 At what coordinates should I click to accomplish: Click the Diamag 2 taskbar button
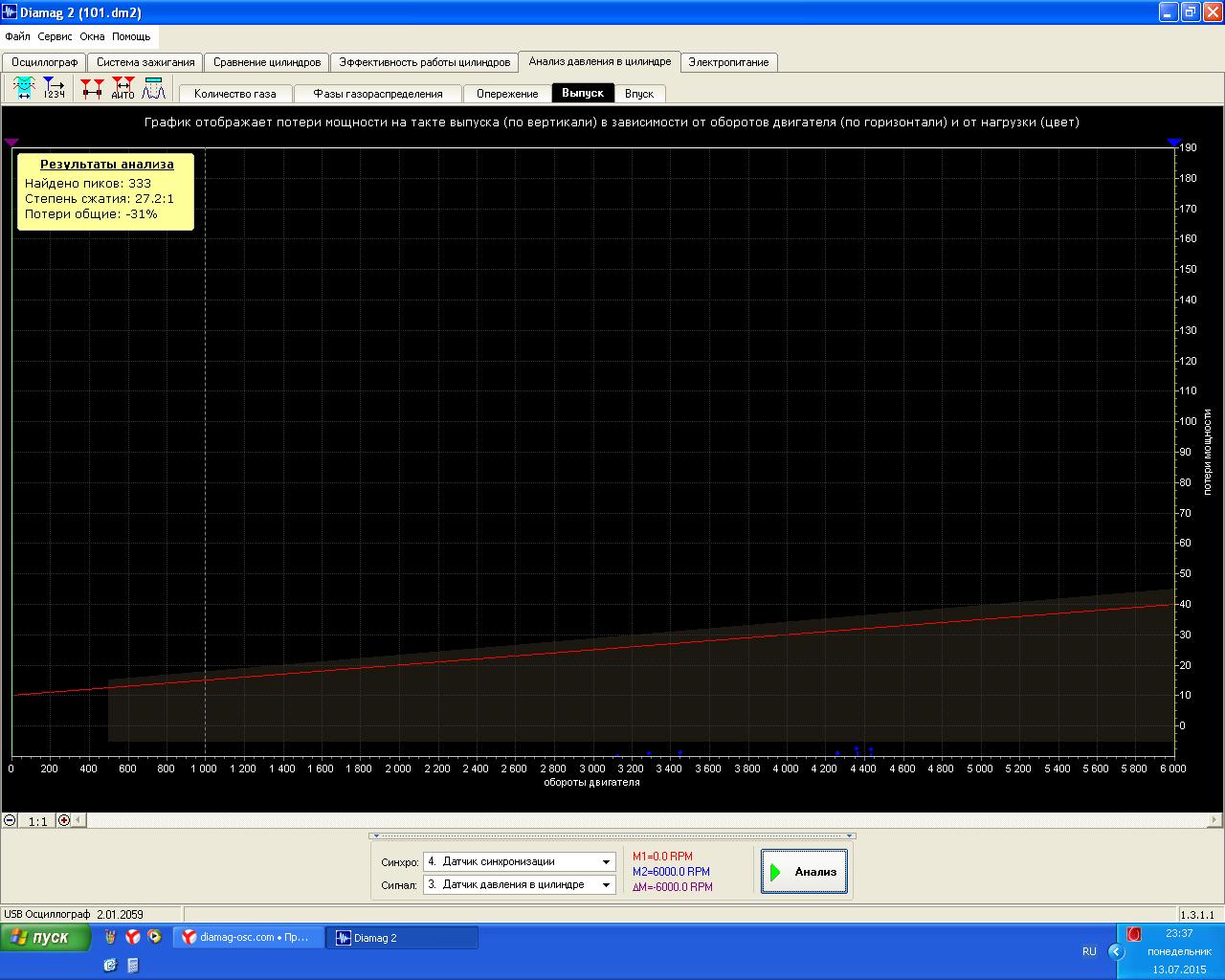click(402, 938)
